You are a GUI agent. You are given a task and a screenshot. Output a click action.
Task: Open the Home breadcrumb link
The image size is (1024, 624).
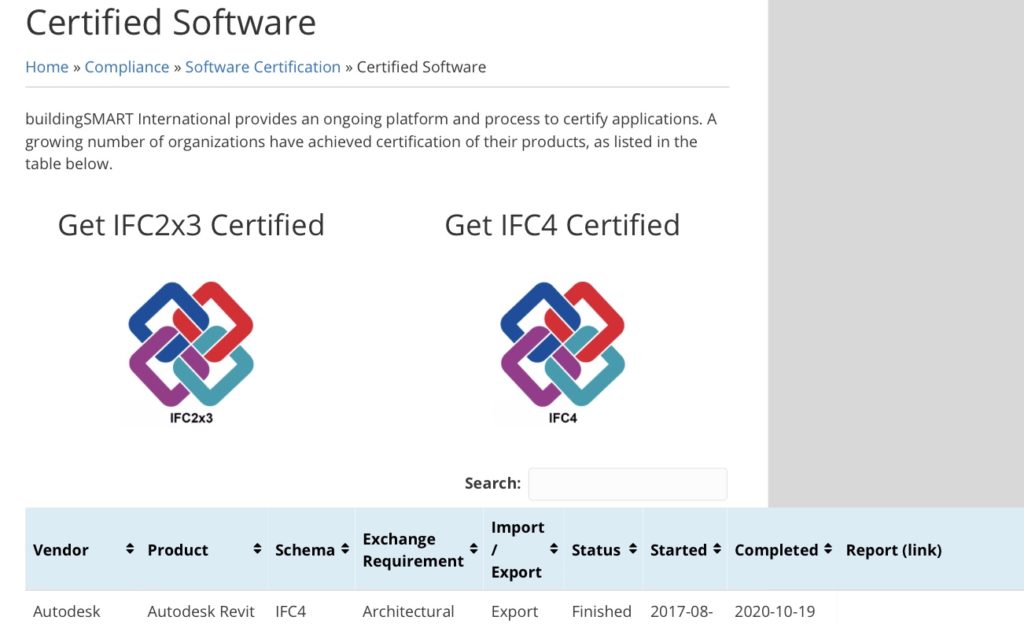pos(46,67)
